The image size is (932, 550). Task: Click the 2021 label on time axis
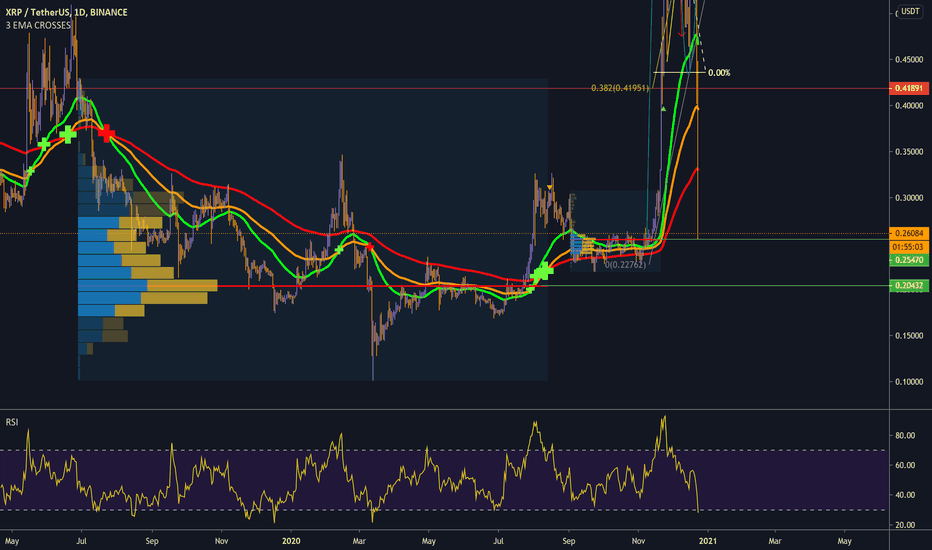(x=707, y=540)
